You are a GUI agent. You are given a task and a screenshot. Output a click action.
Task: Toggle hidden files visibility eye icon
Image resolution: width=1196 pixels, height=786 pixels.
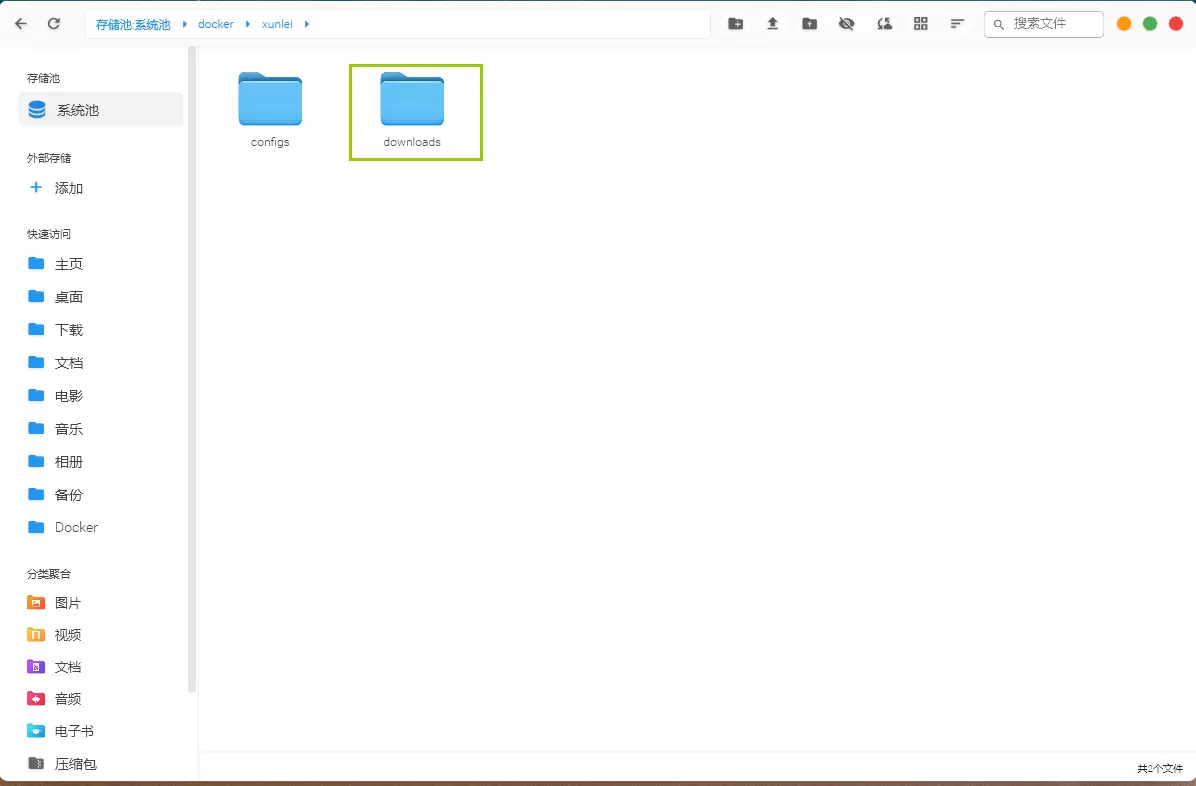pyautogui.click(x=847, y=24)
